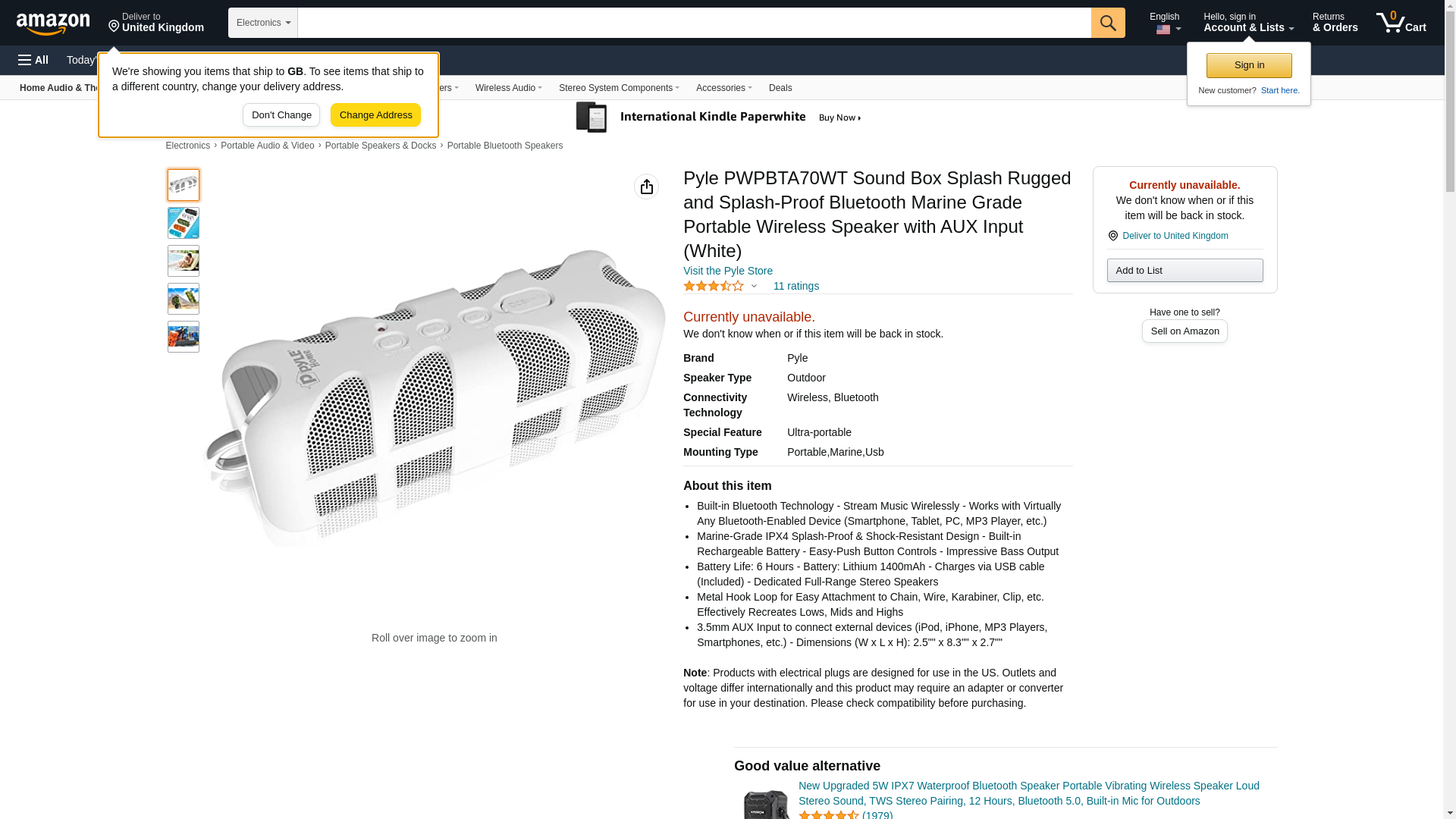Visit the Pyle Store link

727,271
